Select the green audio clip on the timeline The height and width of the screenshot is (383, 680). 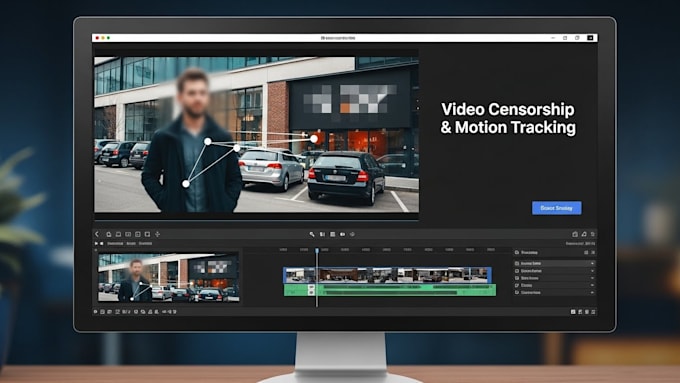[390, 290]
